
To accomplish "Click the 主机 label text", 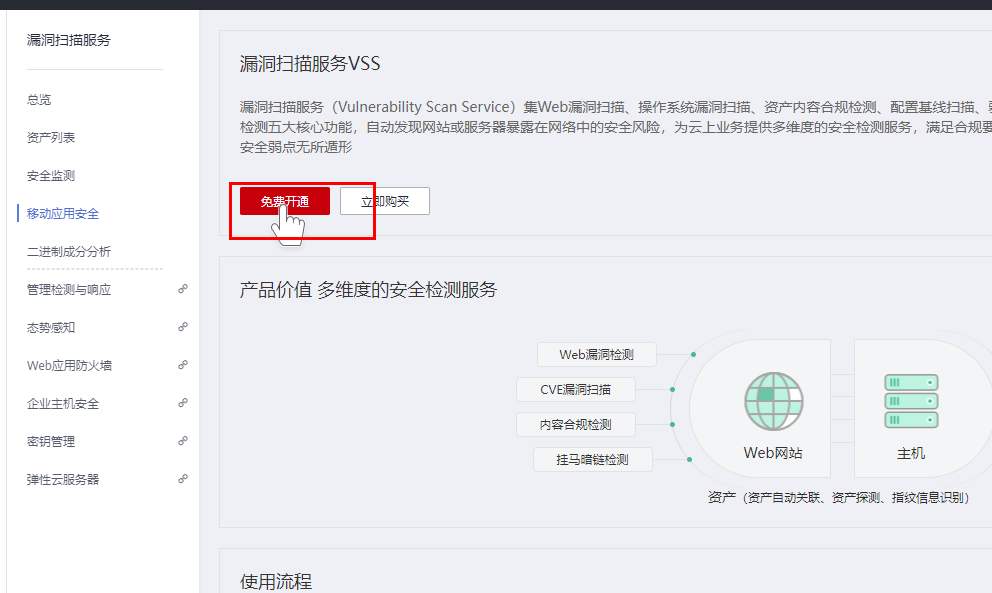I will pos(911,453).
